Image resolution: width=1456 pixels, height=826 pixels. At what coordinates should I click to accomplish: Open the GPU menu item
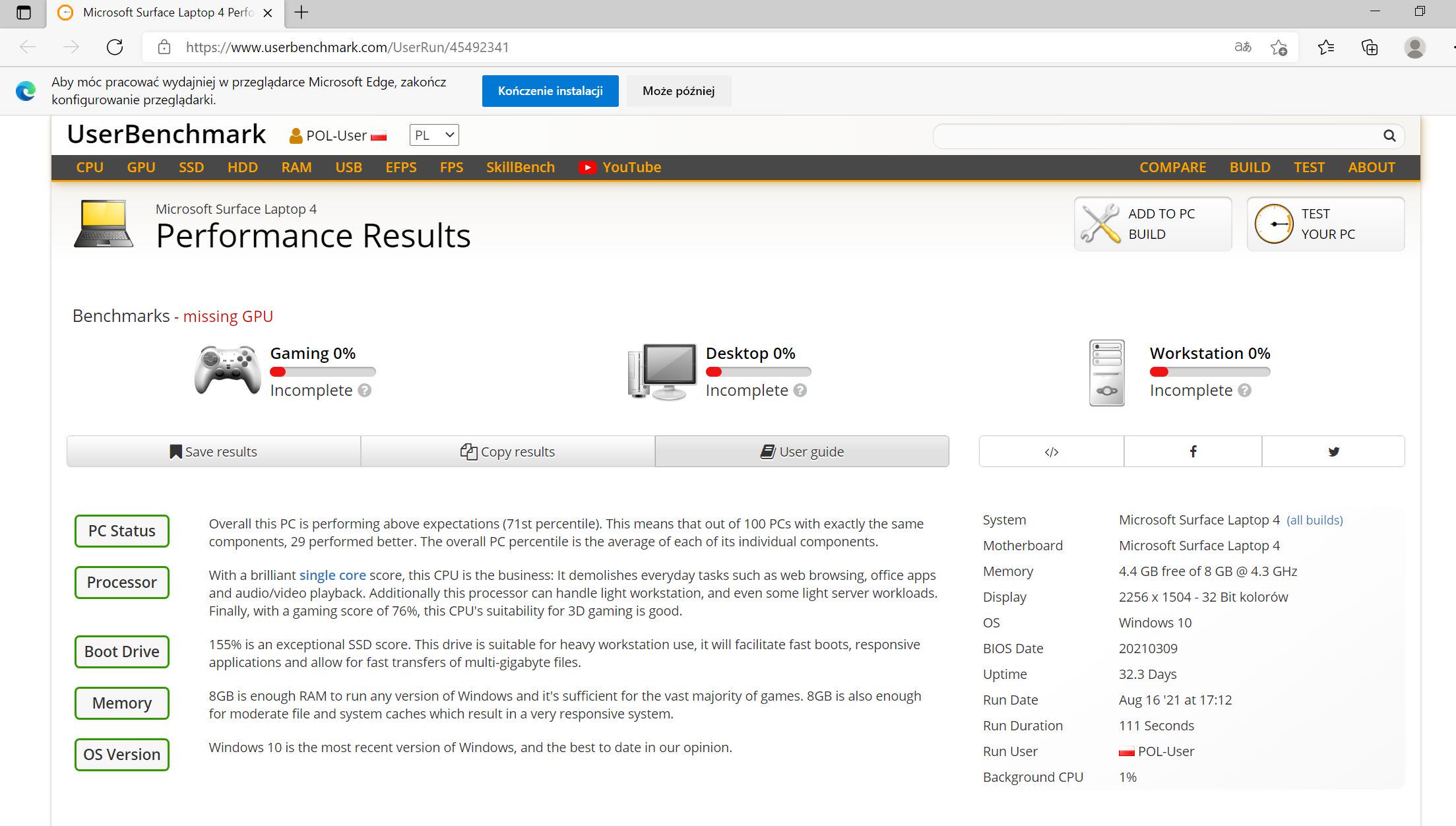point(141,168)
